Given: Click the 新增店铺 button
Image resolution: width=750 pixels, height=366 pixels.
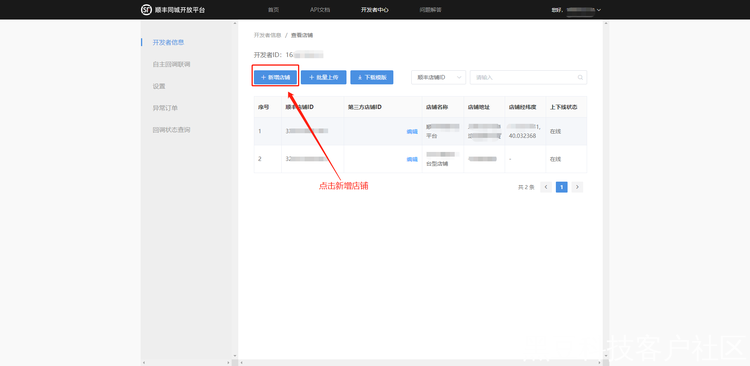Looking at the screenshot, I should [x=276, y=78].
